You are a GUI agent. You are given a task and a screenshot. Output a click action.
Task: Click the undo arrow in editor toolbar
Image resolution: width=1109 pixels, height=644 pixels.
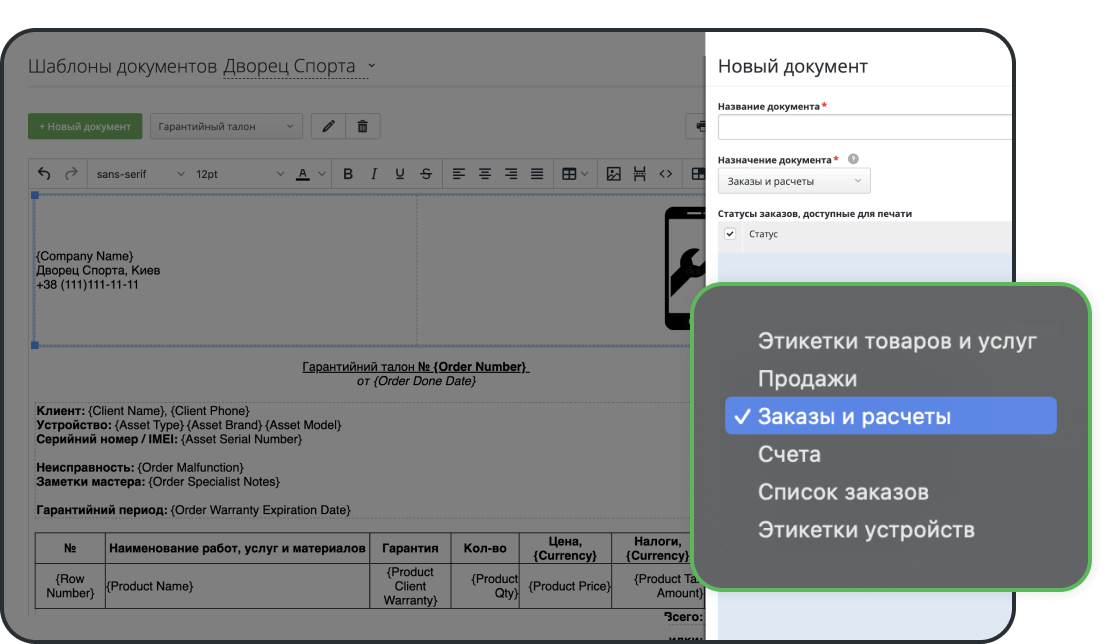coord(45,174)
